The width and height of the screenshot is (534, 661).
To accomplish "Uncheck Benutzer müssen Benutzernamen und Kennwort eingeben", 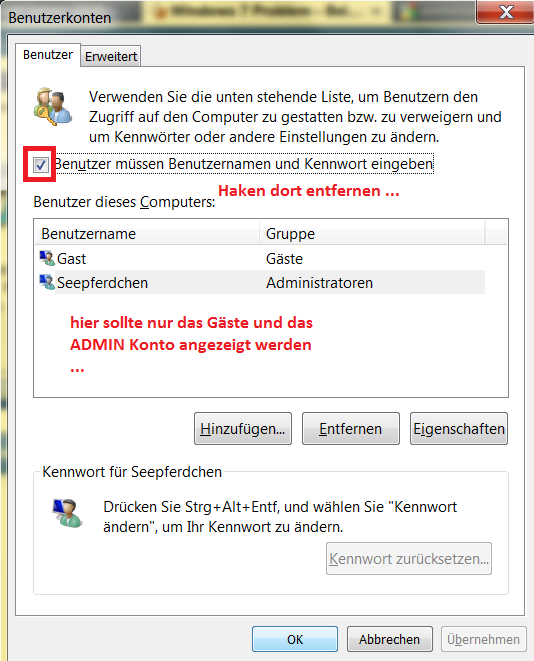I will pyautogui.click(x=40, y=164).
